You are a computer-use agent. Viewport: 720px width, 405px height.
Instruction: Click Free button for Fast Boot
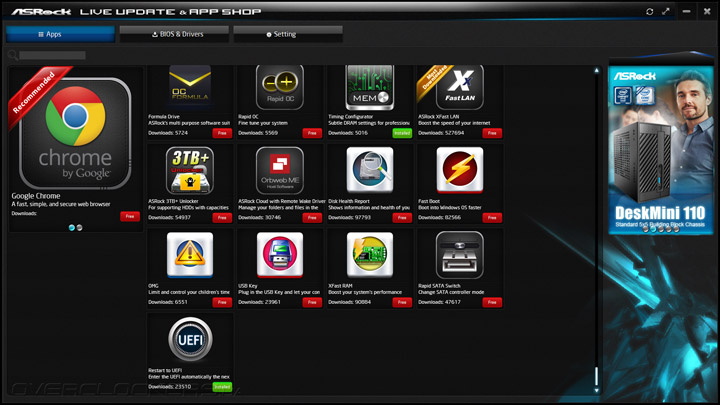tap(492, 218)
